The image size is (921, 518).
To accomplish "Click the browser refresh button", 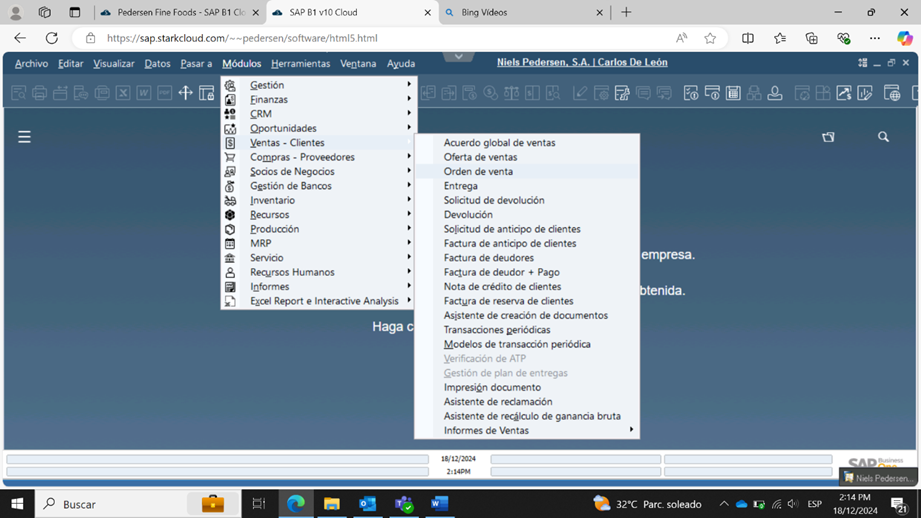I will [52, 38].
